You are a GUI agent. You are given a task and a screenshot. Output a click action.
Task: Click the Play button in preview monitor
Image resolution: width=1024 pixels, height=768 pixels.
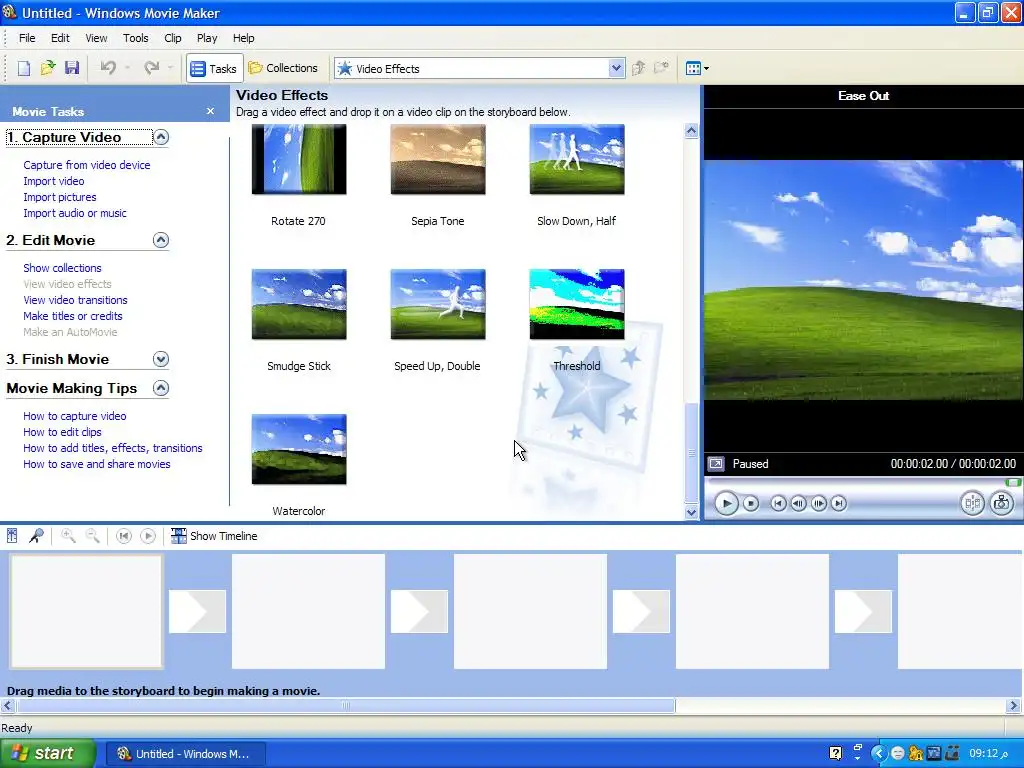(726, 504)
